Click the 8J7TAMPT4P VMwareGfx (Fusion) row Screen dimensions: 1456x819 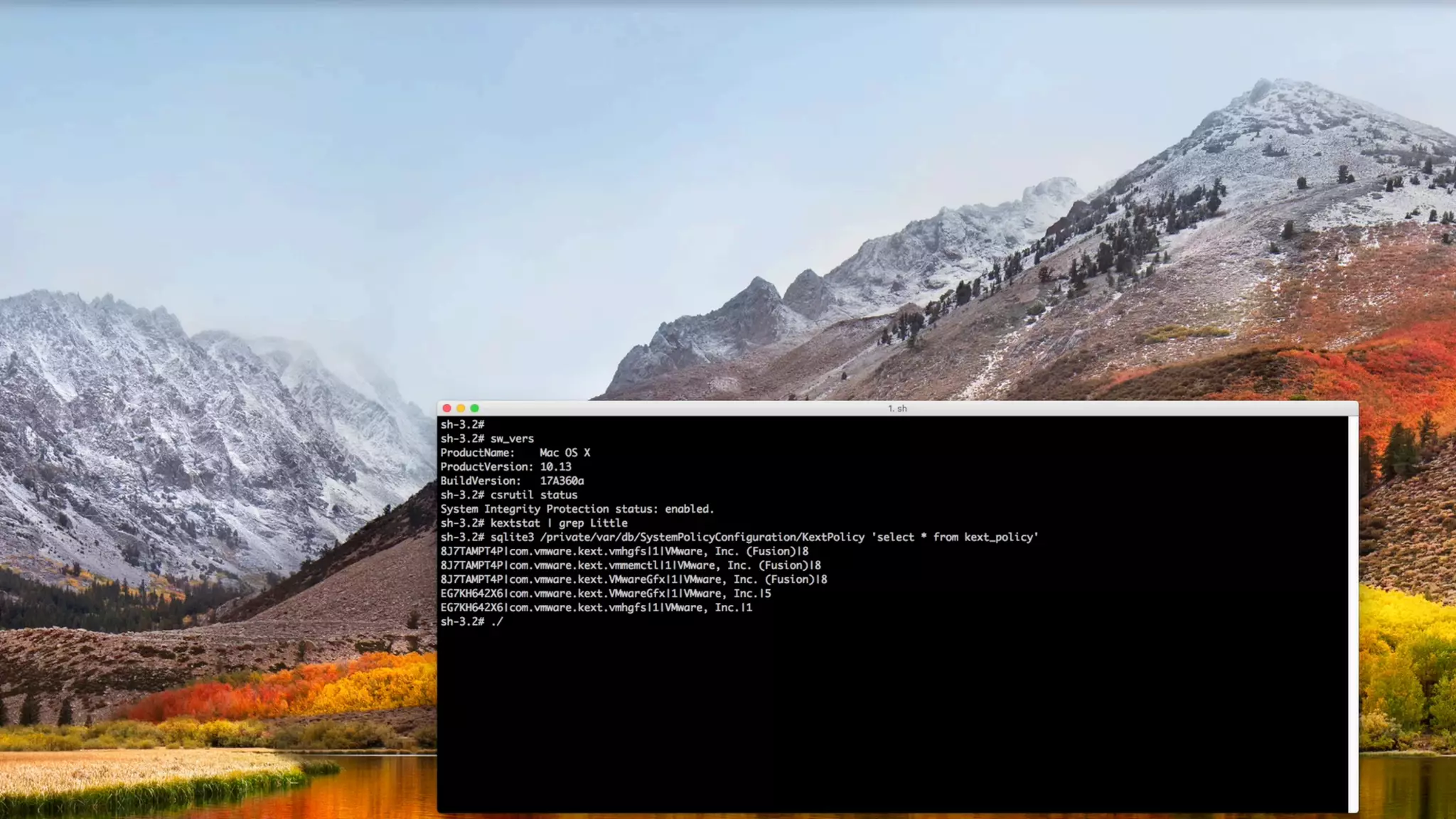click(633, 579)
